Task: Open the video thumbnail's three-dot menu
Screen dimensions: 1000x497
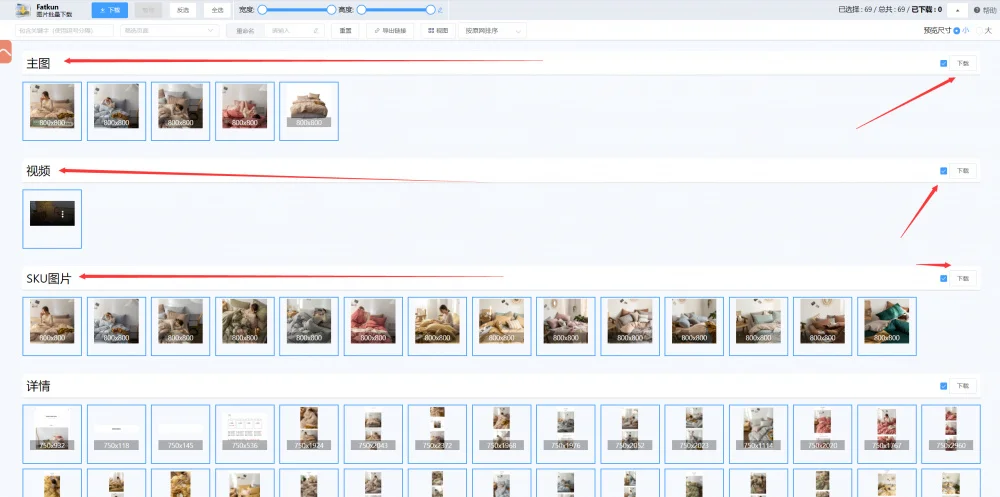Action: (x=62, y=214)
